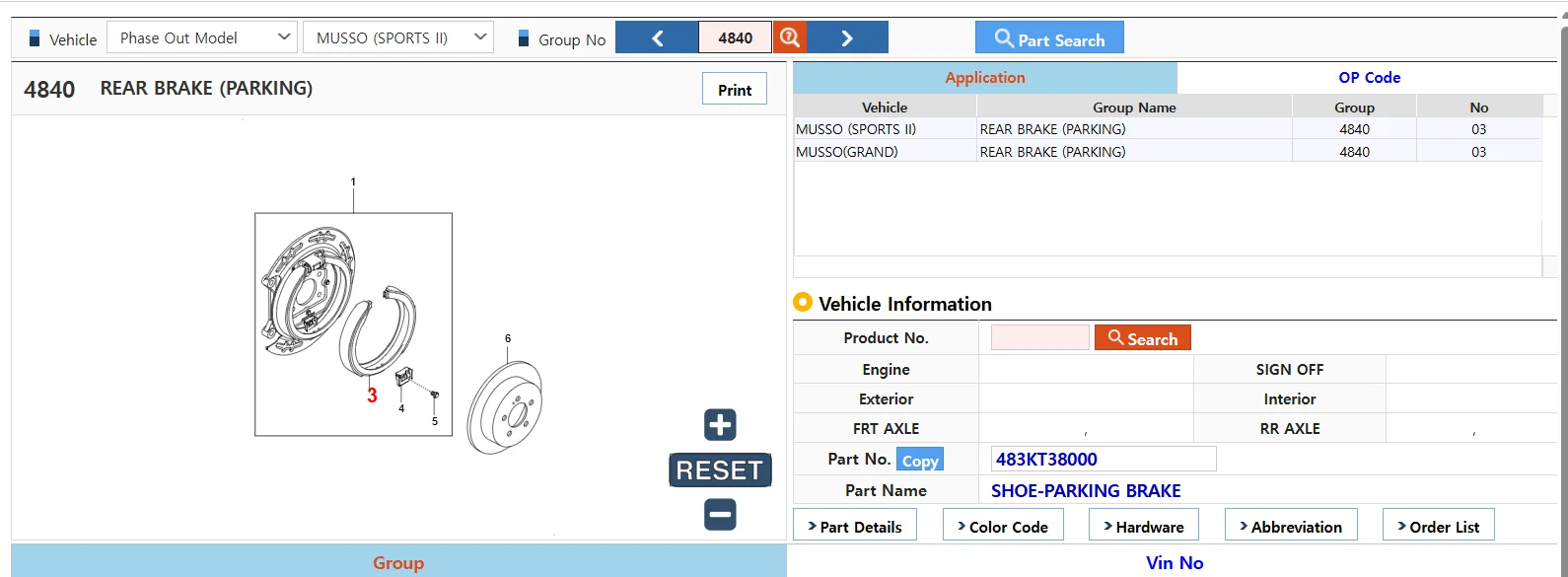Switch to the Group tab

pos(398,562)
